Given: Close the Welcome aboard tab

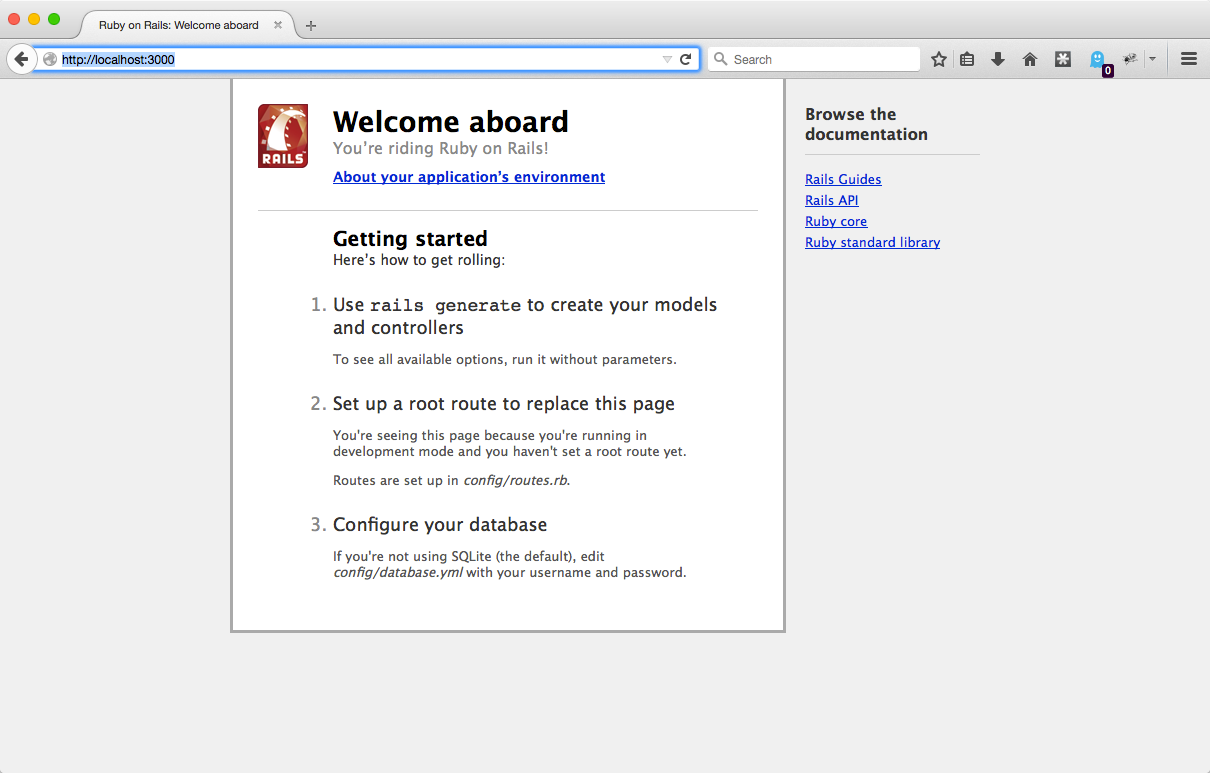Looking at the screenshot, I should point(278,25).
